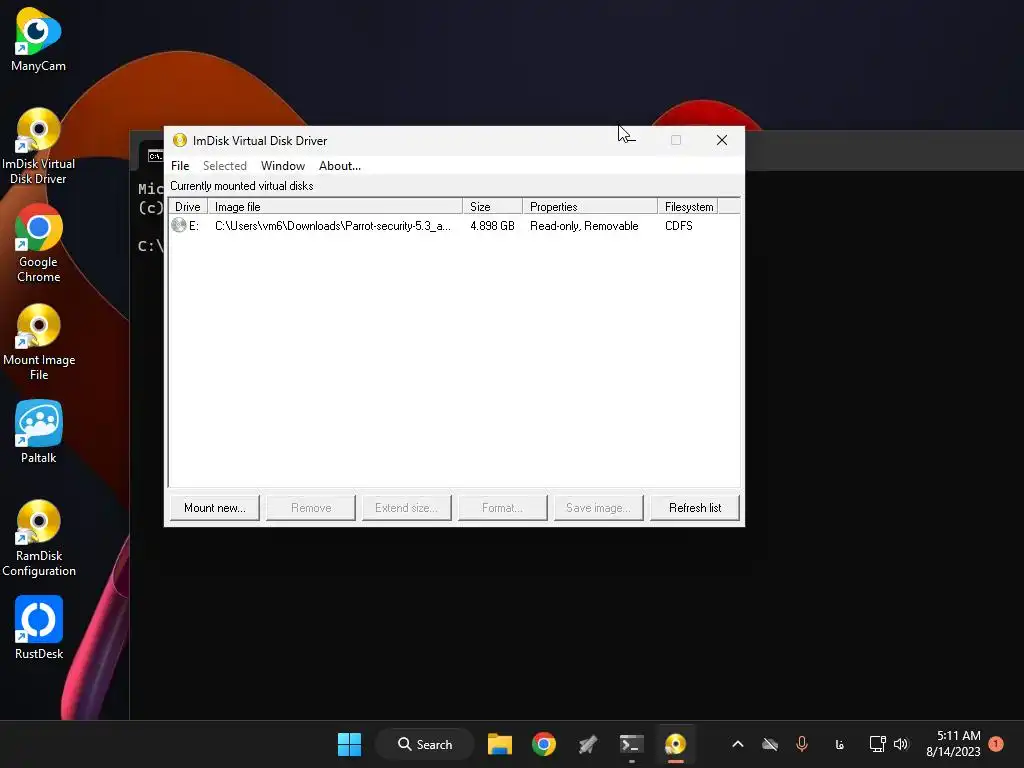Open network settings tray icon

coord(877,744)
